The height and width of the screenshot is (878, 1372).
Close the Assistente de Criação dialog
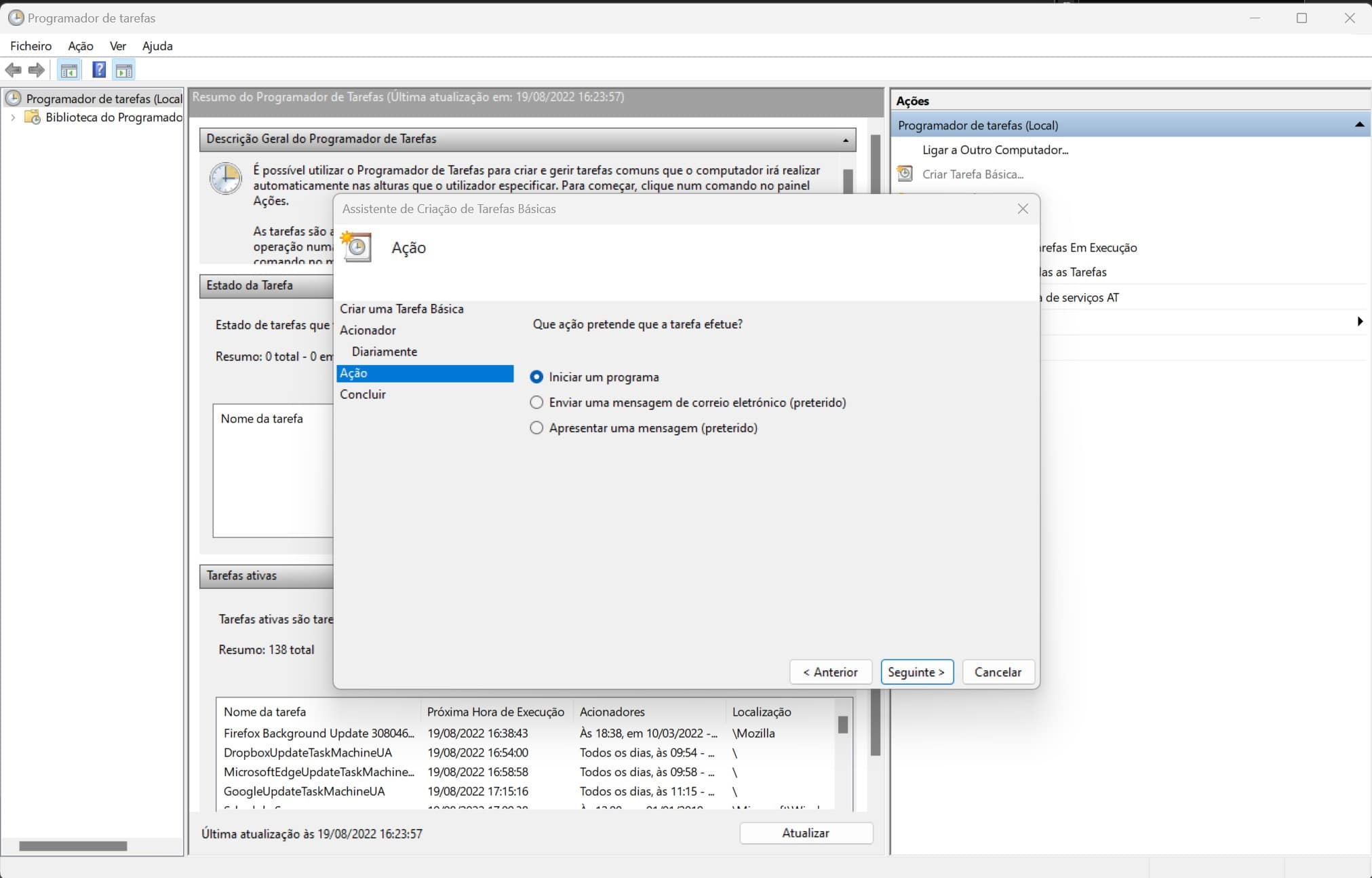pos(1023,209)
